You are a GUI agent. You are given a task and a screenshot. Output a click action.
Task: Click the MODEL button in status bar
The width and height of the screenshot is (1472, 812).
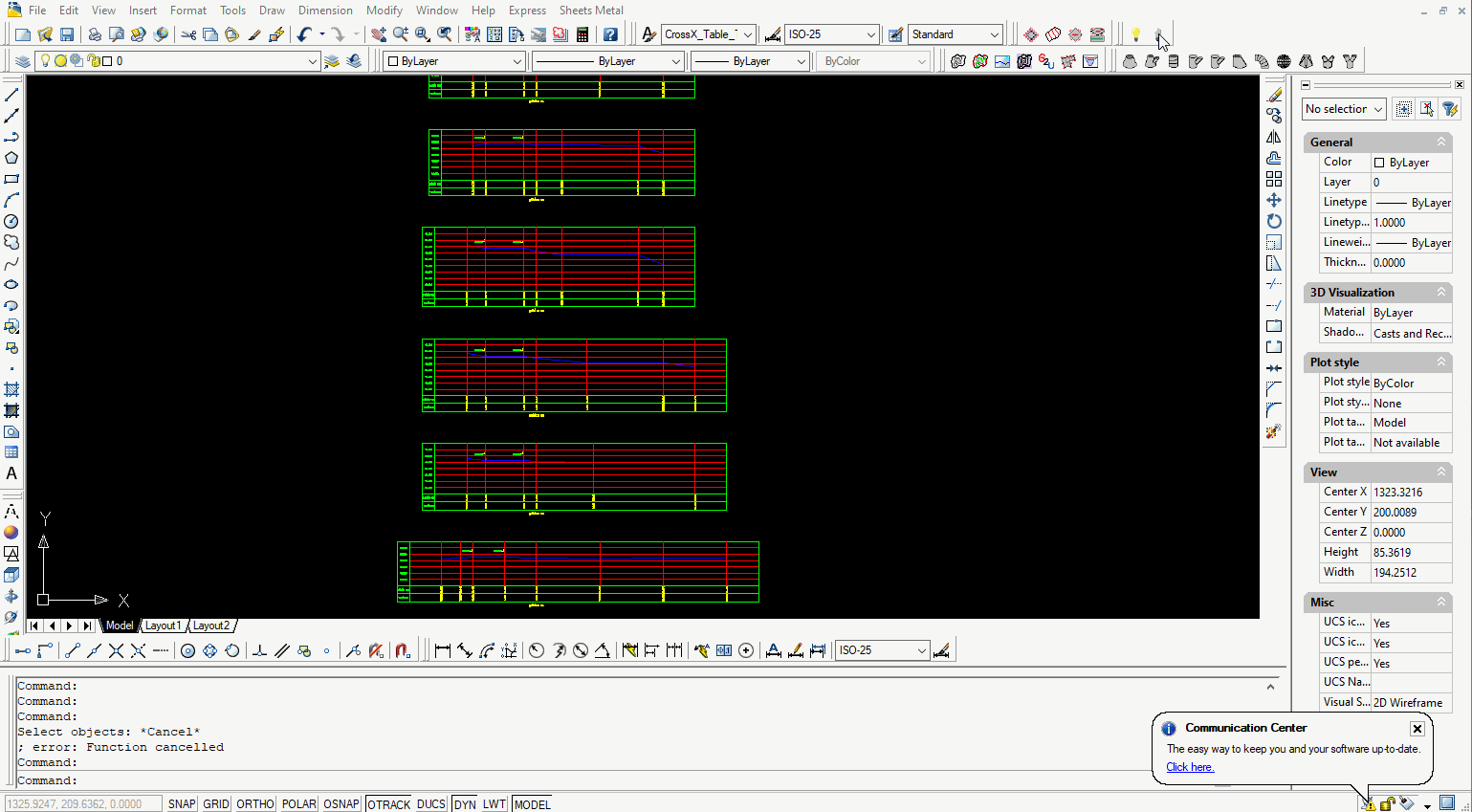tap(532, 804)
